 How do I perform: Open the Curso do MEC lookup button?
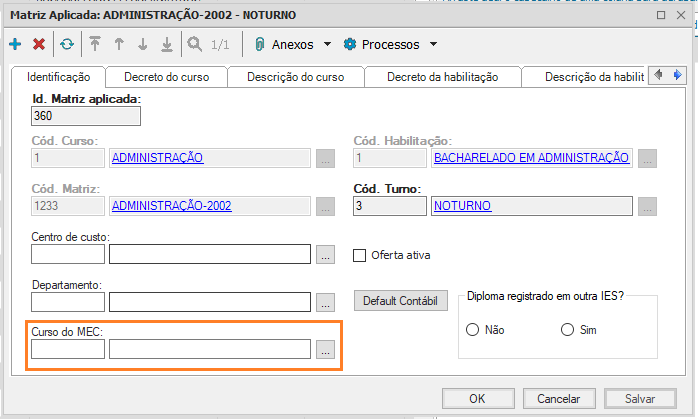[325, 349]
